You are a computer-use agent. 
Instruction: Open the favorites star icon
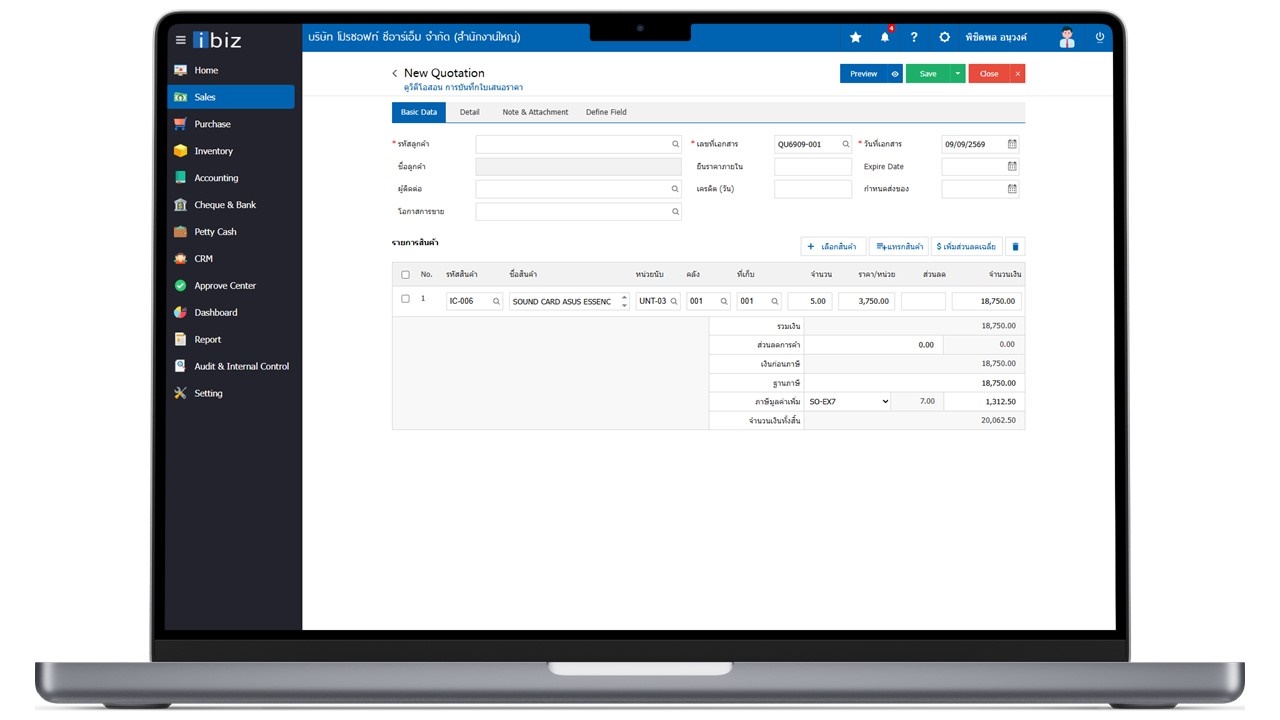pyautogui.click(x=855, y=37)
